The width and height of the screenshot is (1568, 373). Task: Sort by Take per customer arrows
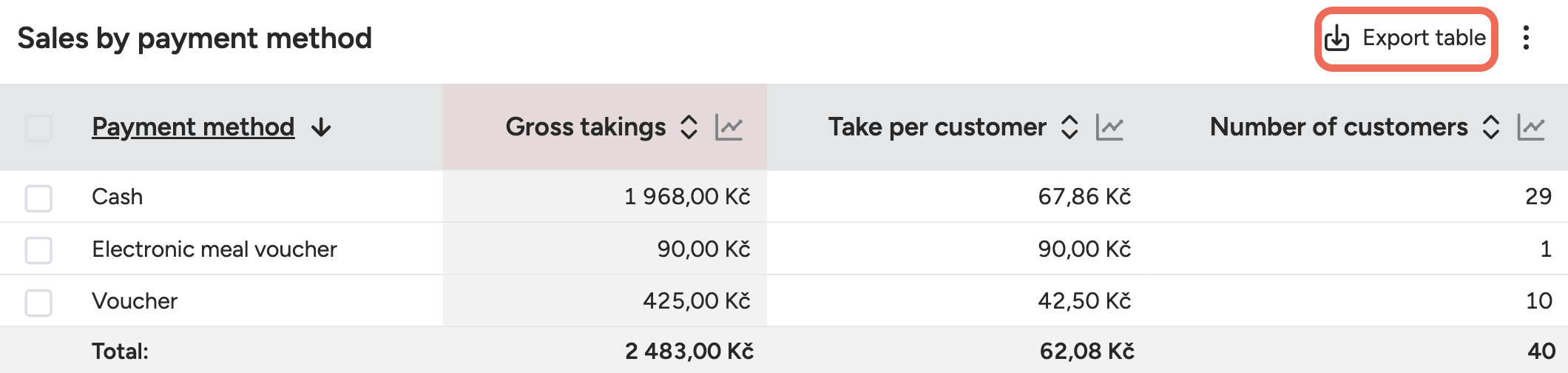click(1069, 127)
